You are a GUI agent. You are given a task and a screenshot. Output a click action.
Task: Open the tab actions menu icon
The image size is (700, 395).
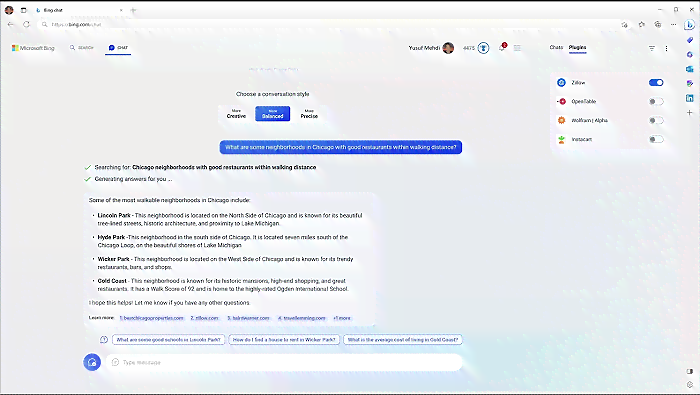tap(24, 10)
